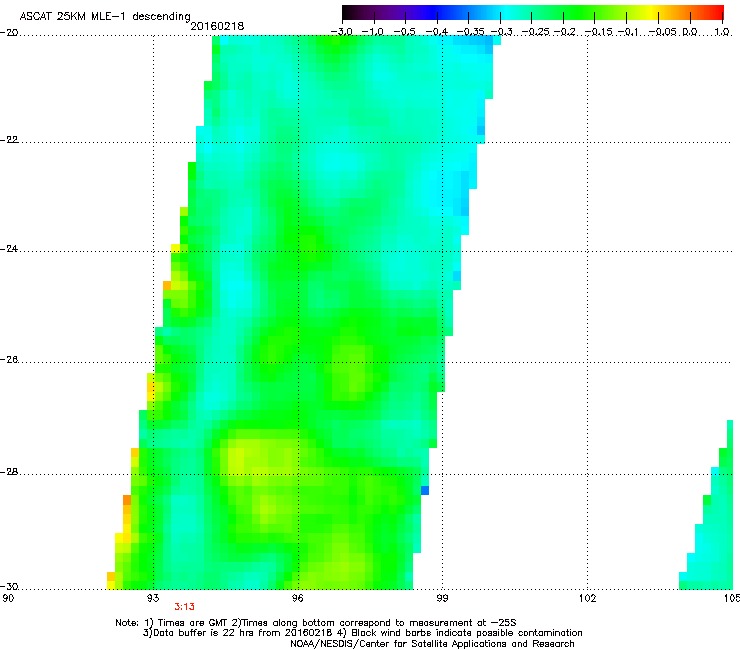Viewport: 740px width, 650px height.
Task: Select the latitude axis label -24
Action: tap(9, 249)
